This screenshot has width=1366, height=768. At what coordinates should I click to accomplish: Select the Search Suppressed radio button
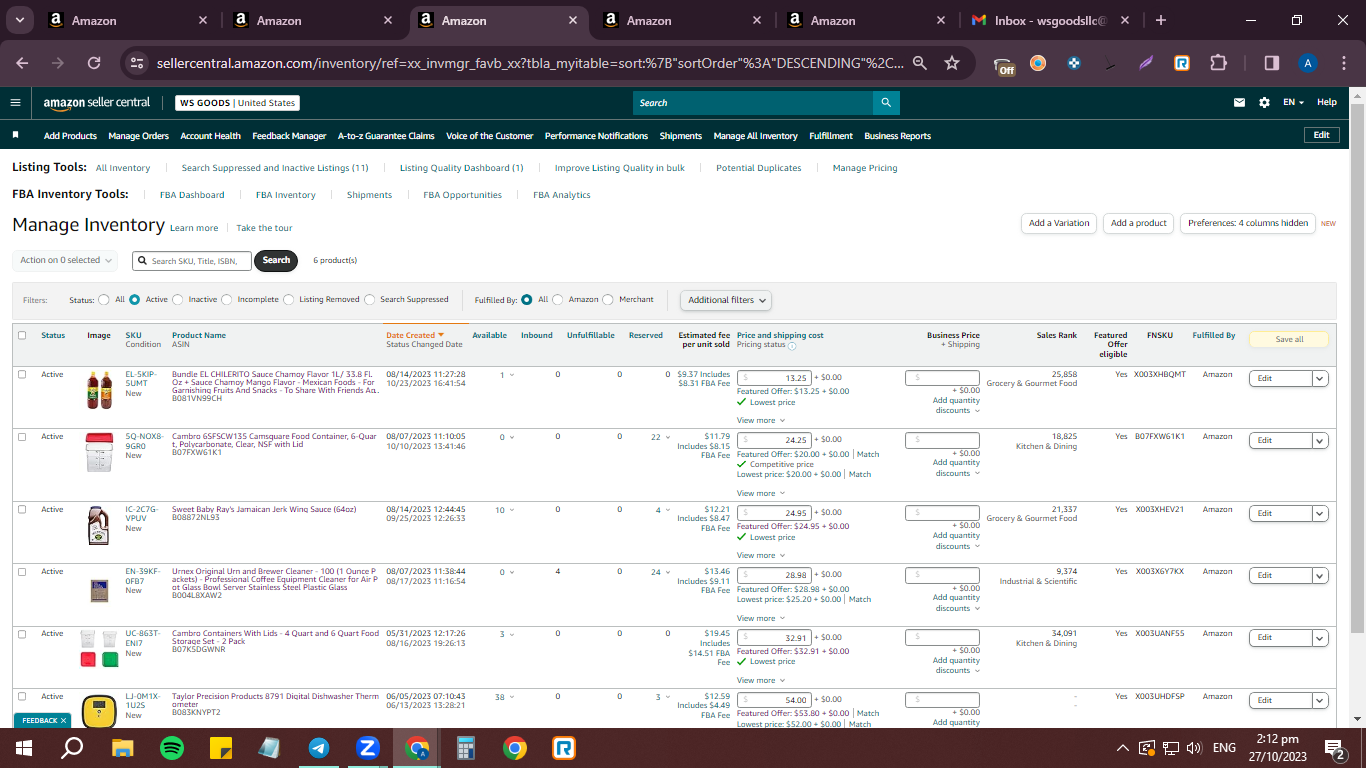(370, 299)
